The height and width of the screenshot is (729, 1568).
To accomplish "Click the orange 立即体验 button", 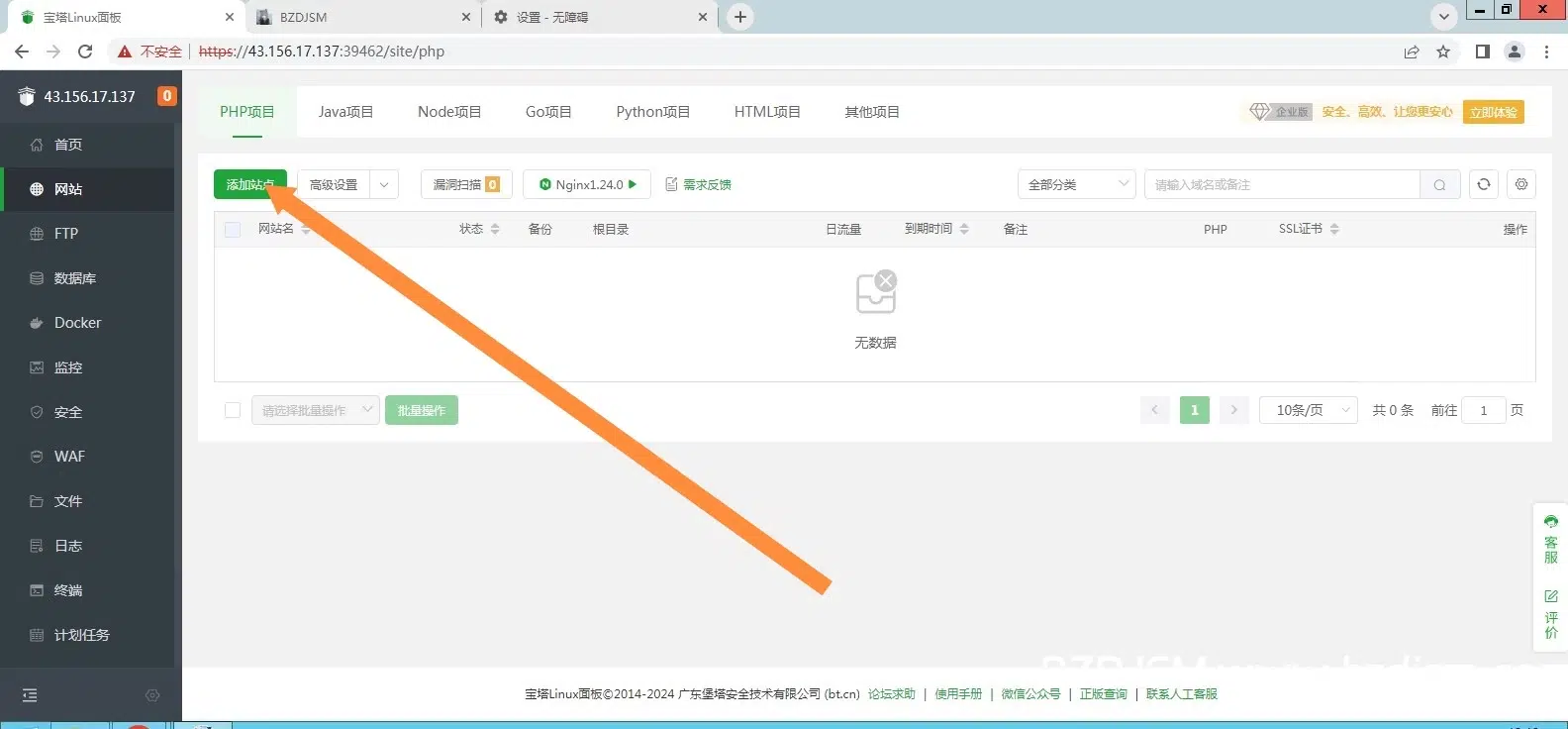I will tap(1494, 112).
